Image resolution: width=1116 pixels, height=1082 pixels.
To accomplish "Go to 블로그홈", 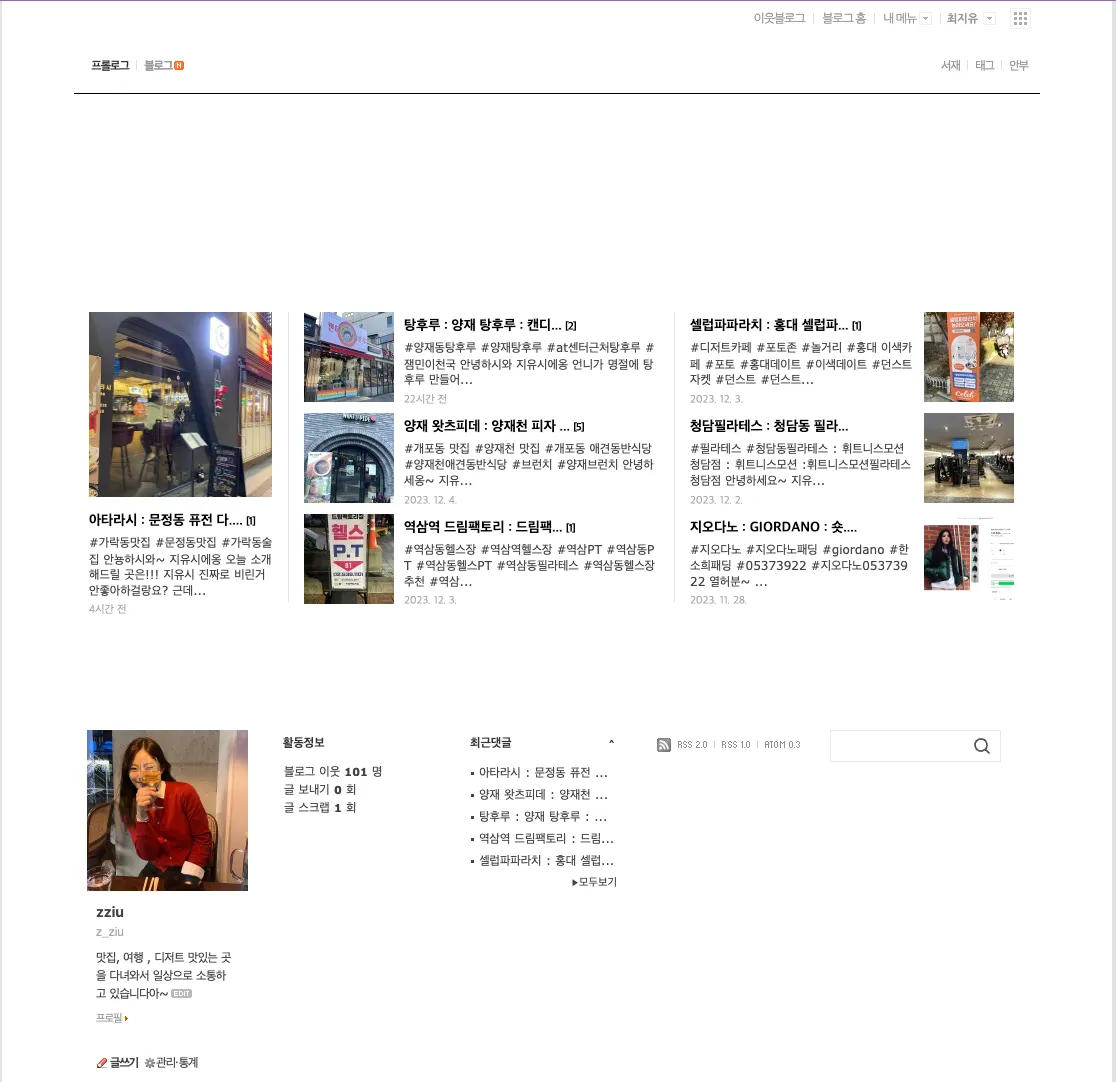I will point(844,19).
